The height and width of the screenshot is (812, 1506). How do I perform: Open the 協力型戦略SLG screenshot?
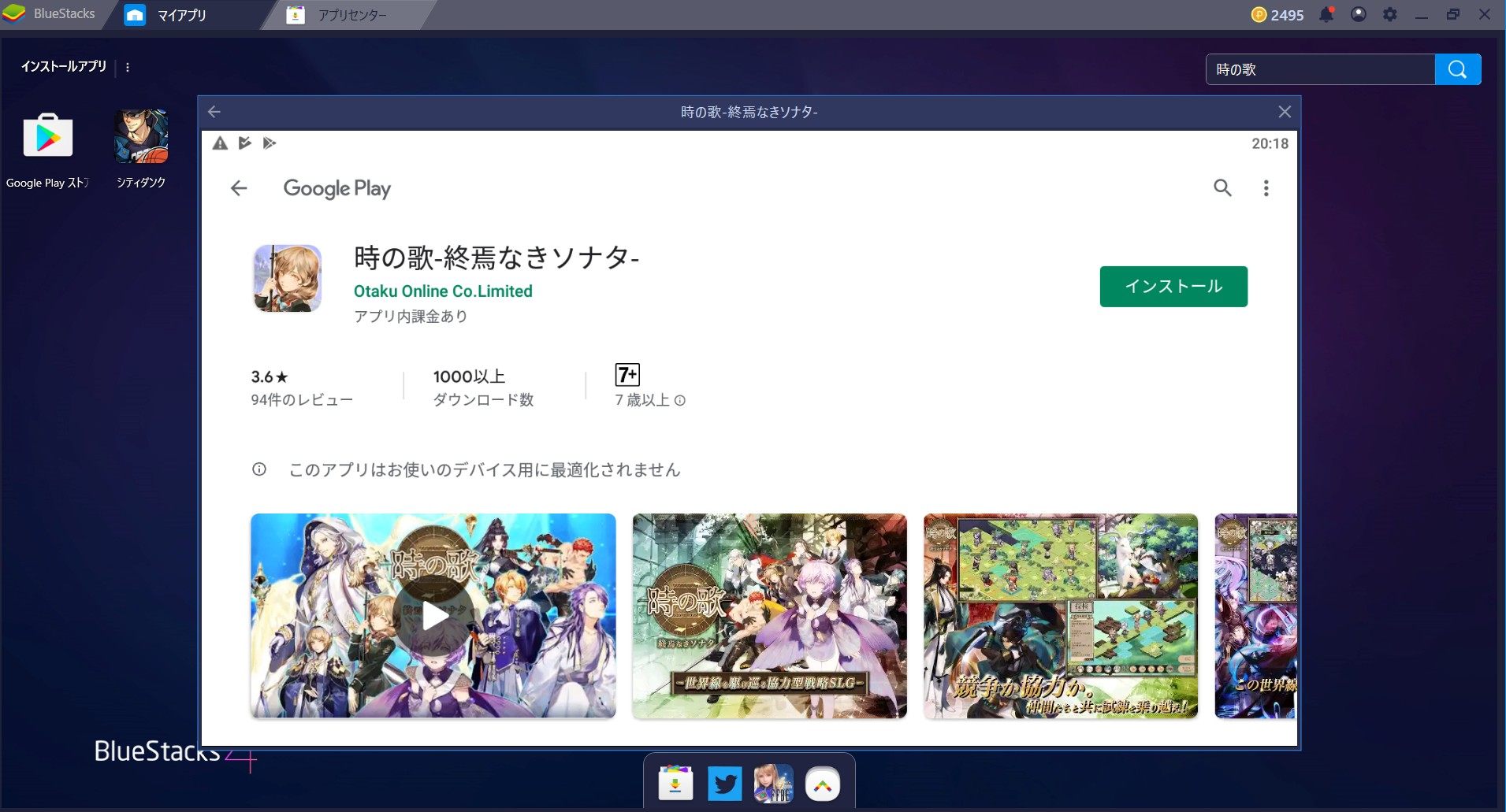pyautogui.click(x=769, y=616)
